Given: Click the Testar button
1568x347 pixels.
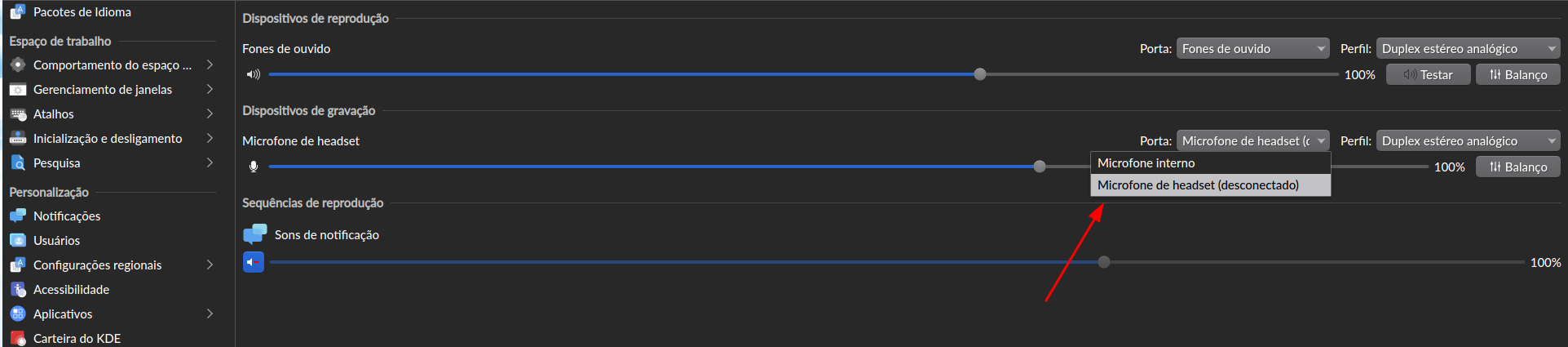Looking at the screenshot, I should [1428, 75].
